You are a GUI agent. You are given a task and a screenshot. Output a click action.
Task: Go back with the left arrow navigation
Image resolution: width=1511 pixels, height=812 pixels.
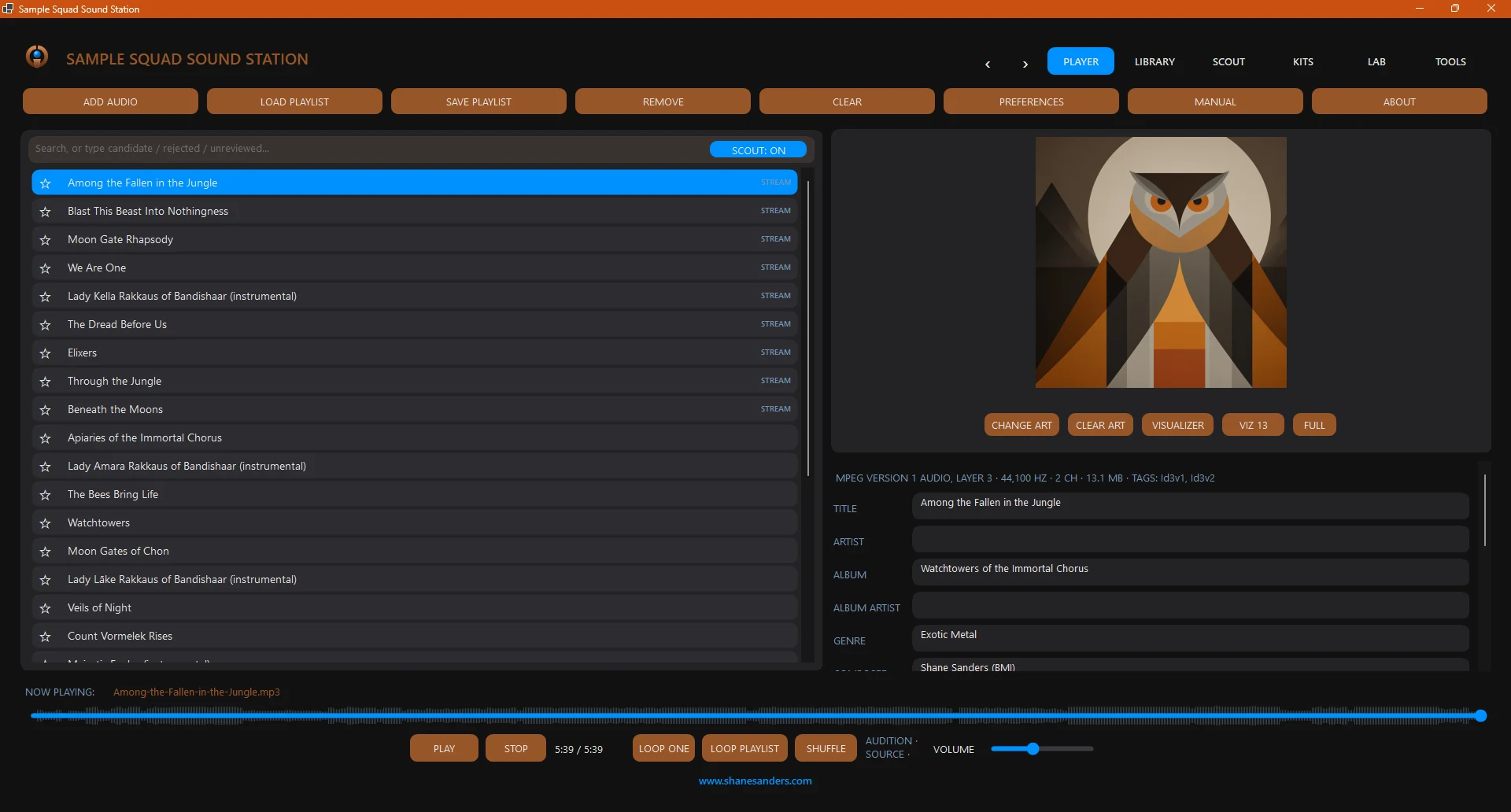point(988,64)
